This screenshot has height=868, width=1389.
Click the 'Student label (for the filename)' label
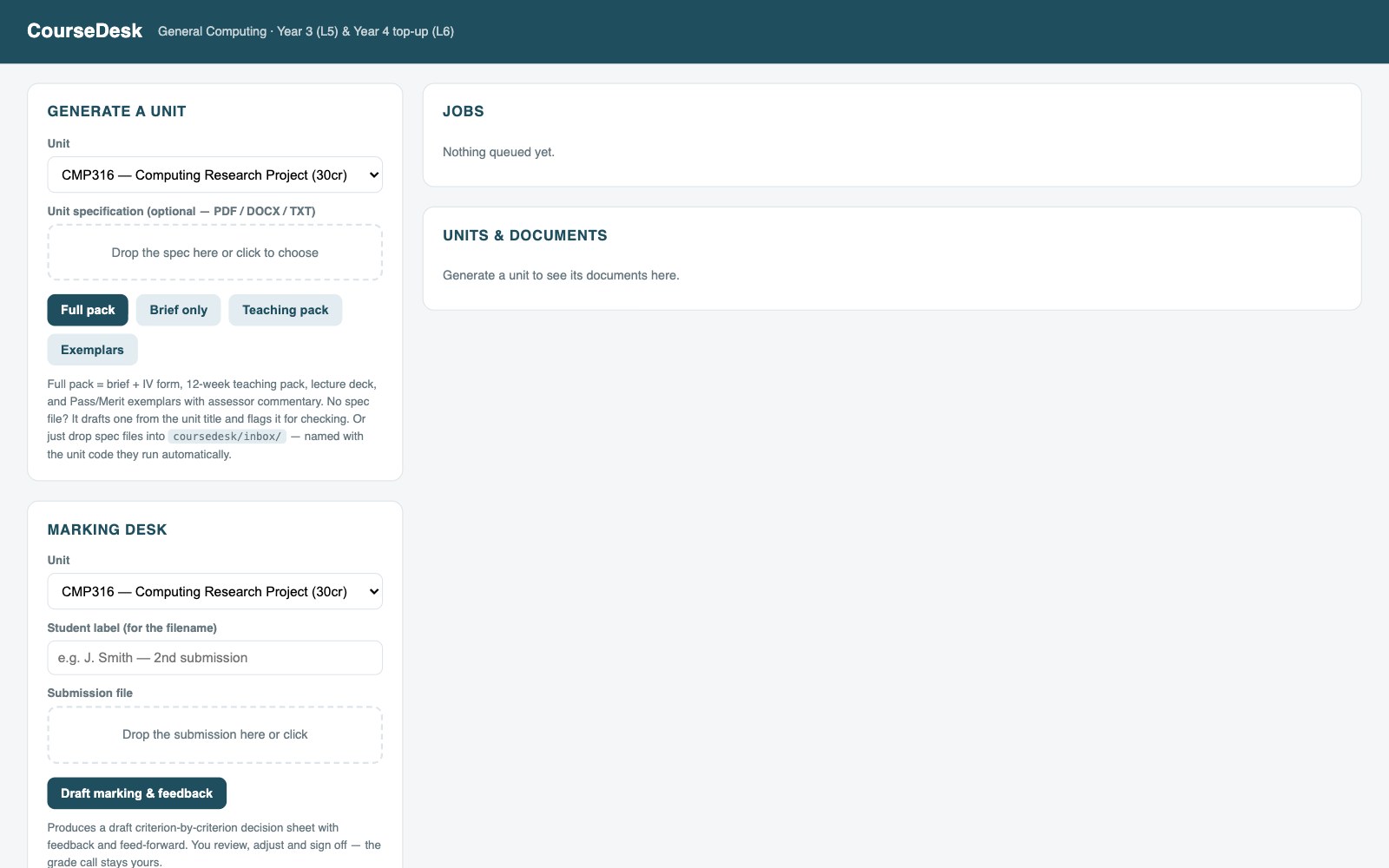tap(132, 628)
